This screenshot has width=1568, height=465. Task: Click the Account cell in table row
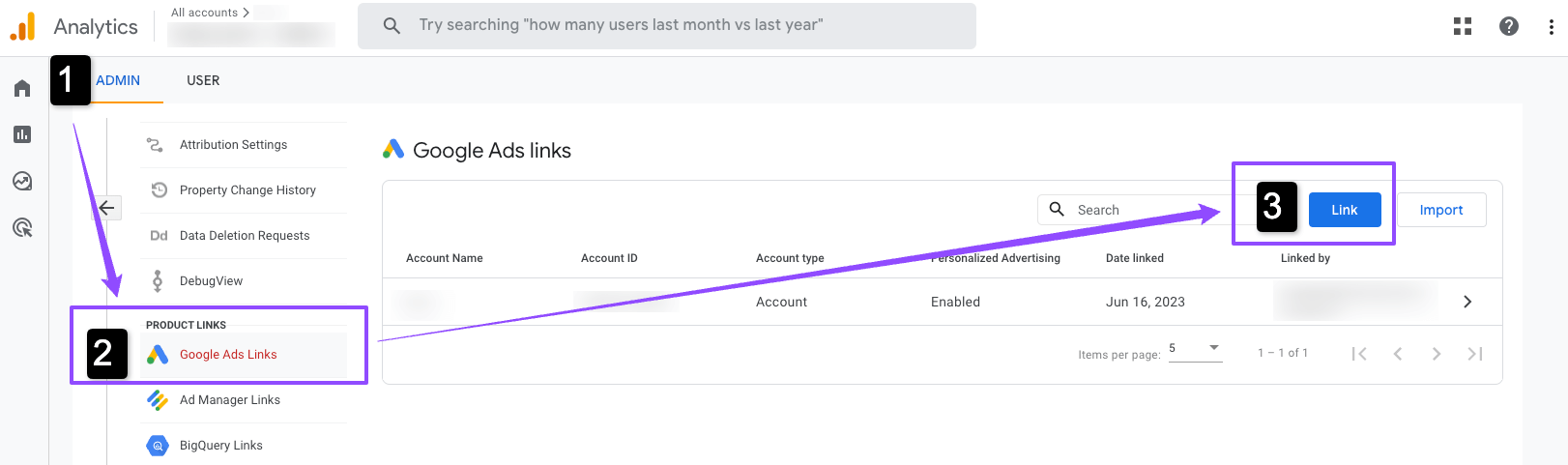click(x=781, y=302)
